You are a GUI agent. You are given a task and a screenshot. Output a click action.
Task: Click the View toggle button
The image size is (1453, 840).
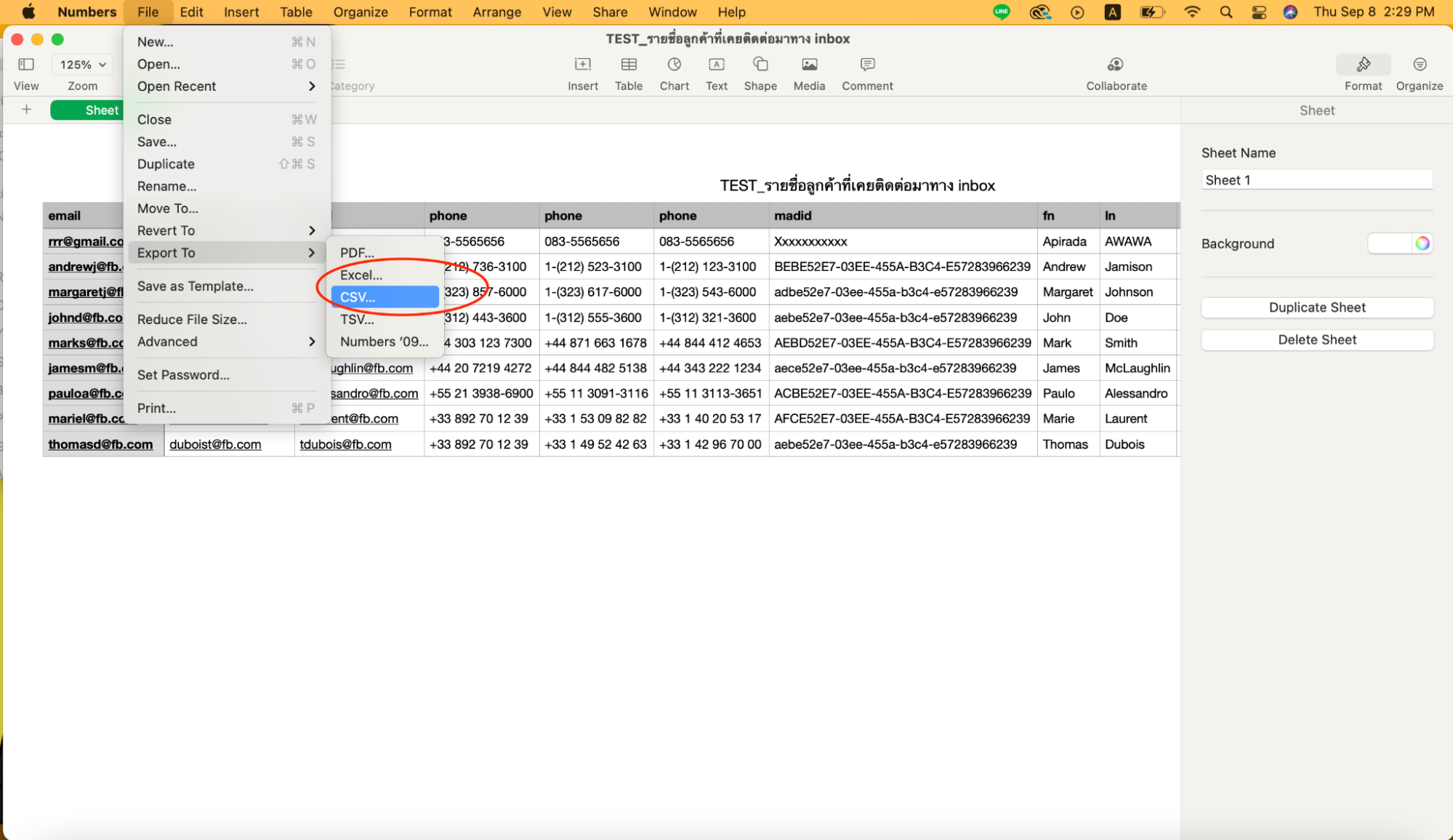26,65
